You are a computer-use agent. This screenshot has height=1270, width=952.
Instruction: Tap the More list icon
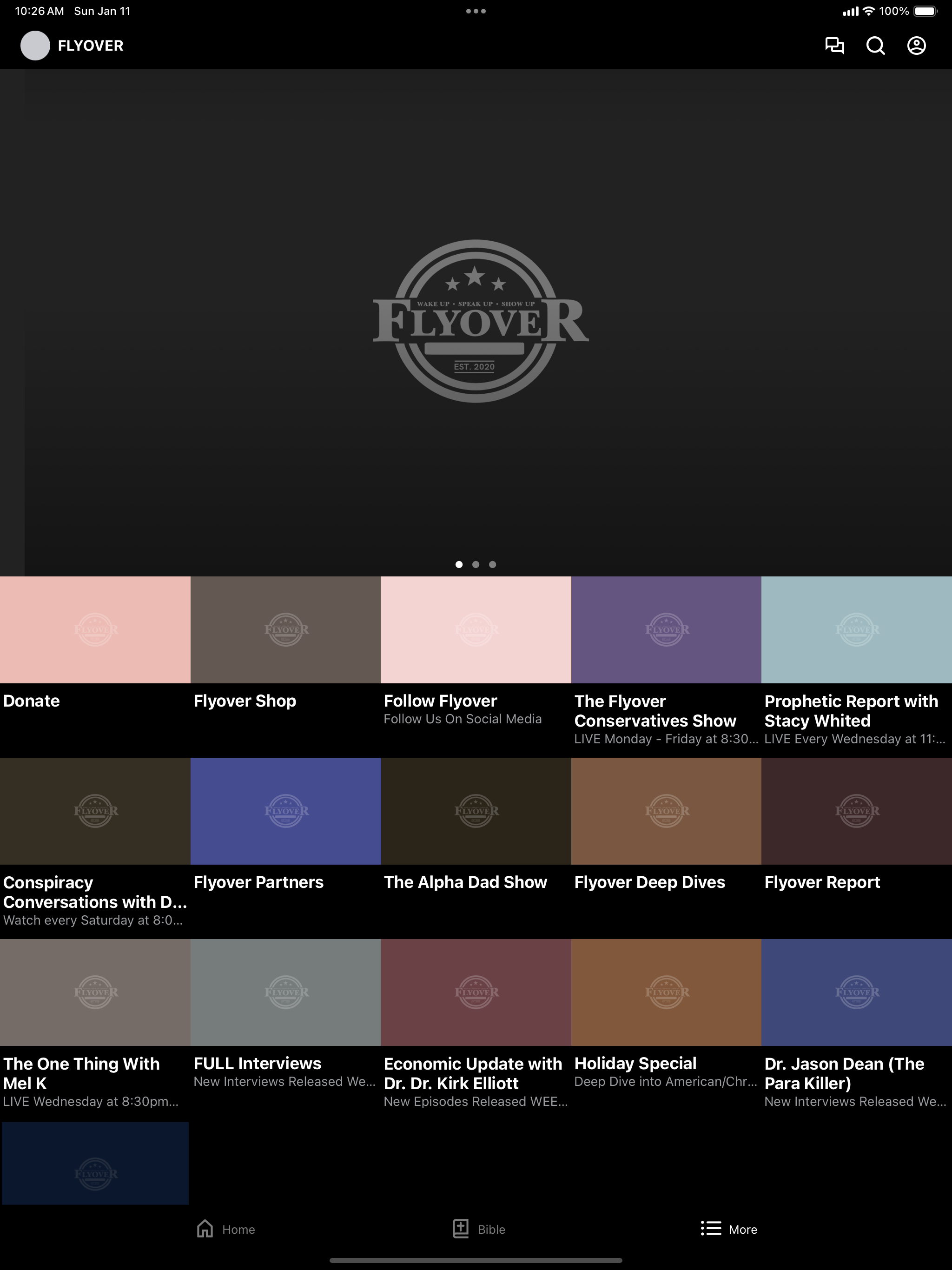pos(711,1229)
